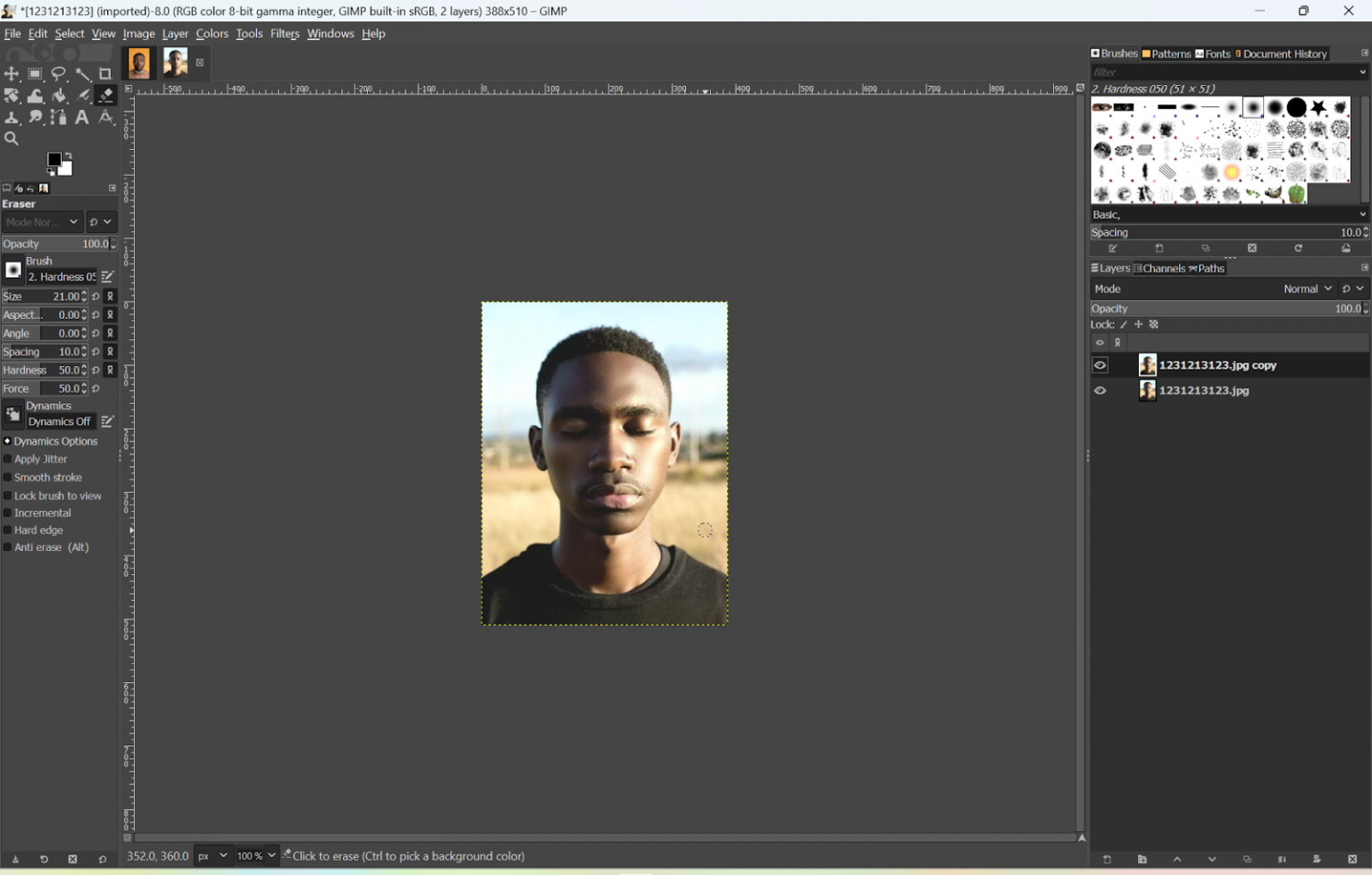Delete brush icon in Brushes panel
This screenshot has width=1372, height=875.
pyautogui.click(x=1252, y=249)
